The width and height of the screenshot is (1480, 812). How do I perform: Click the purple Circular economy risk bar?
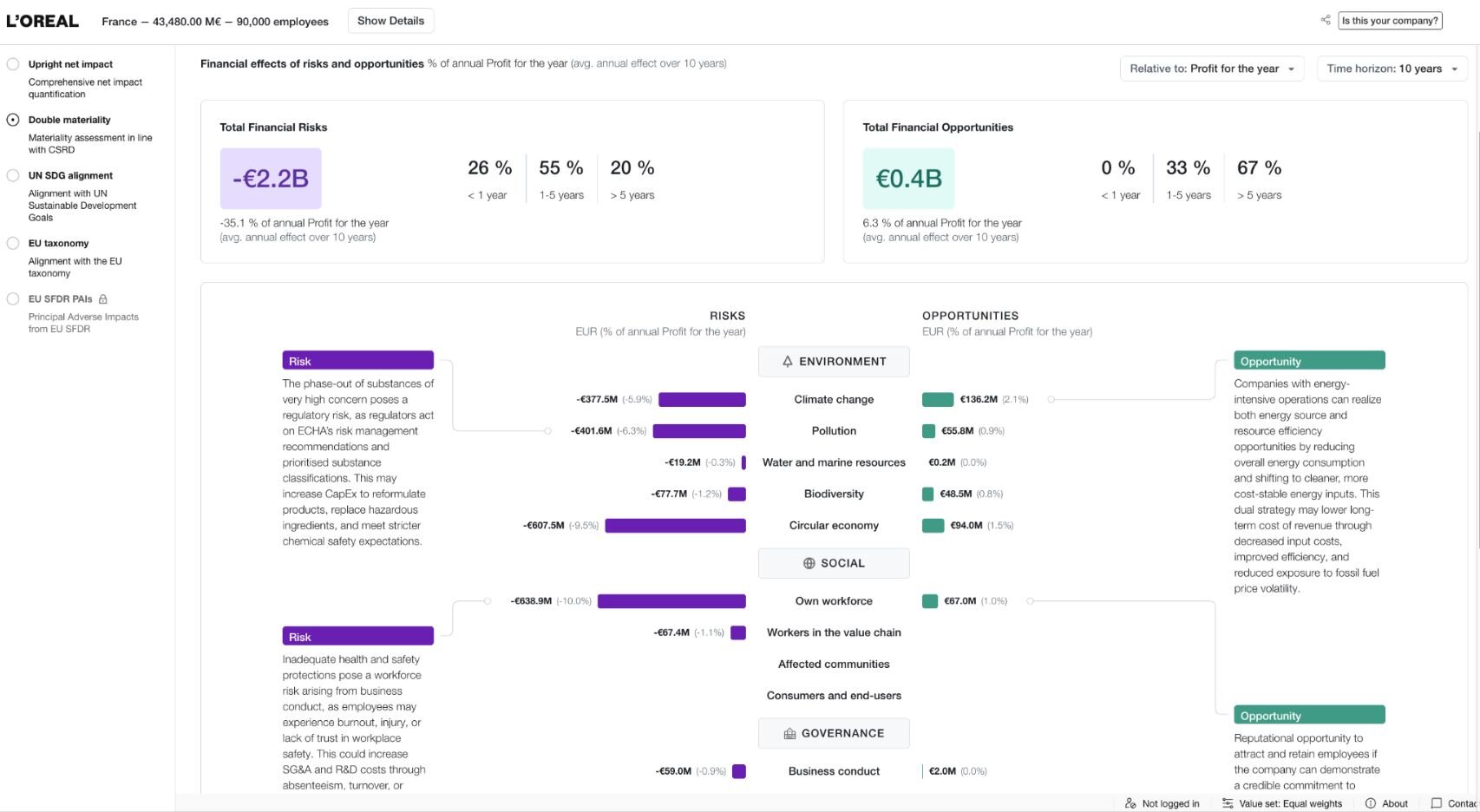tap(675, 526)
